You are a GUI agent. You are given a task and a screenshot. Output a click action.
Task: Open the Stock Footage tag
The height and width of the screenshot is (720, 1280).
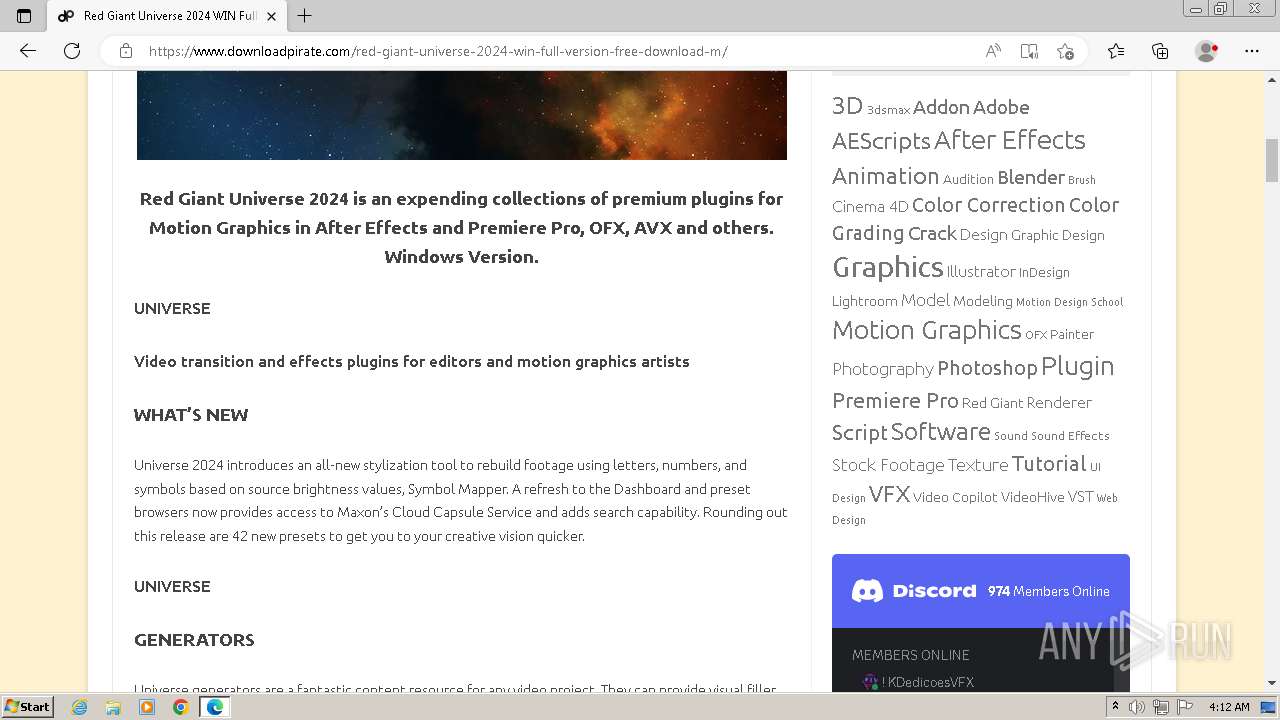(x=888, y=465)
